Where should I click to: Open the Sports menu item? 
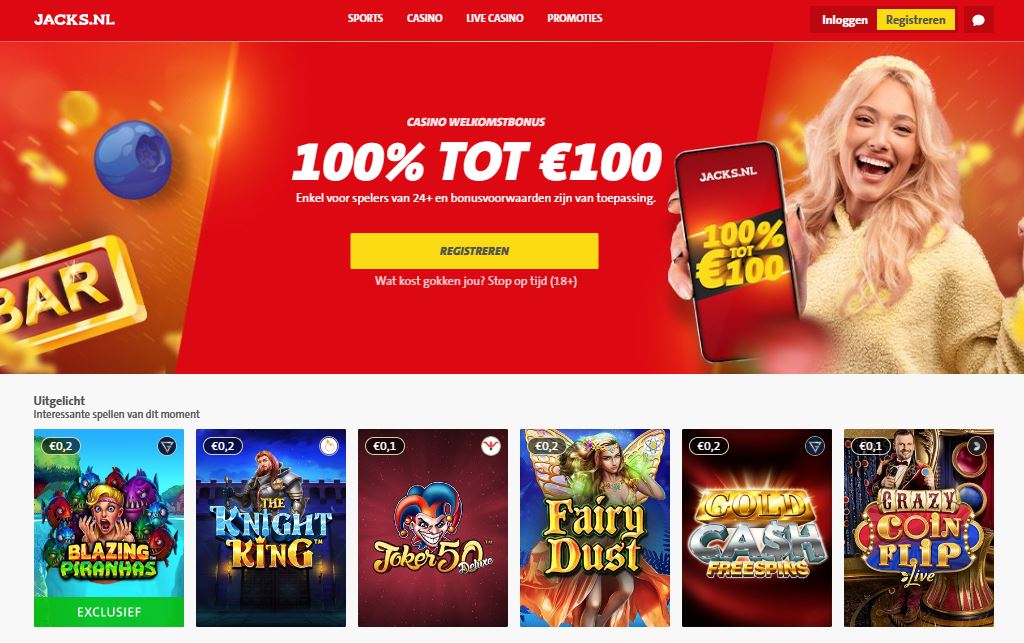coord(365,18)
